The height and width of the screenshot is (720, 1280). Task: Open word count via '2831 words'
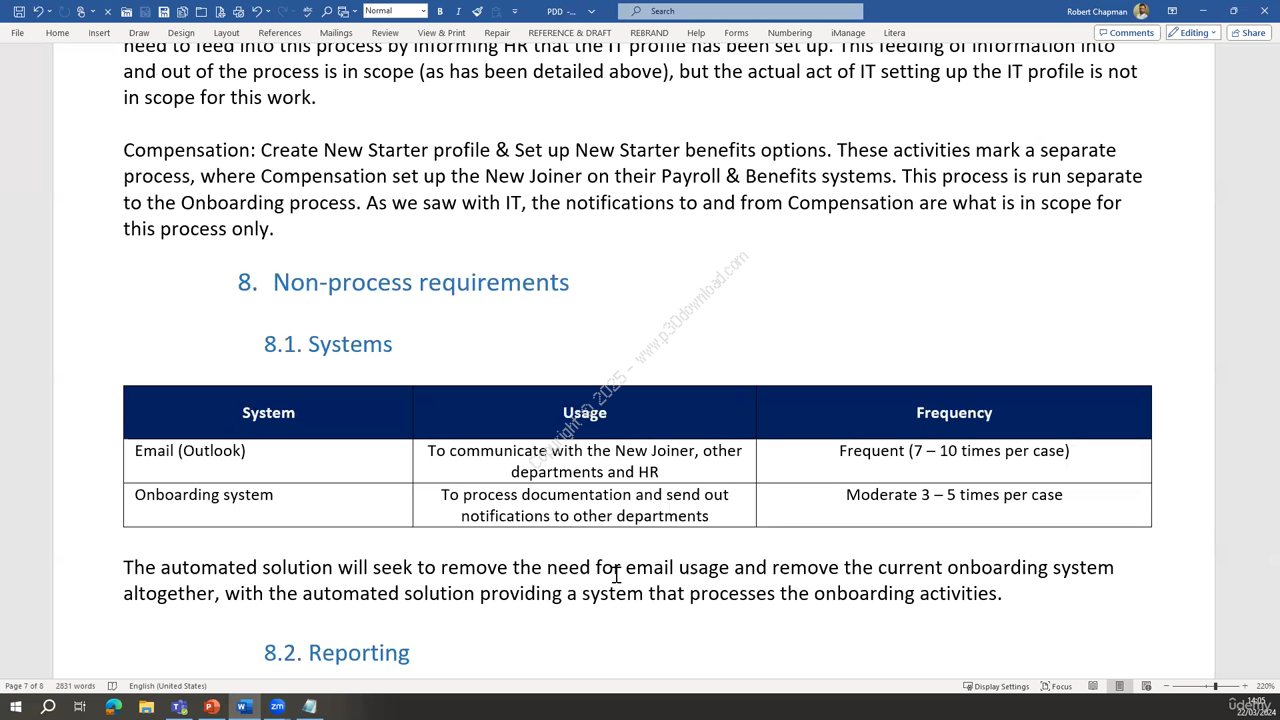pyautogui.click(x=75, y=686)
